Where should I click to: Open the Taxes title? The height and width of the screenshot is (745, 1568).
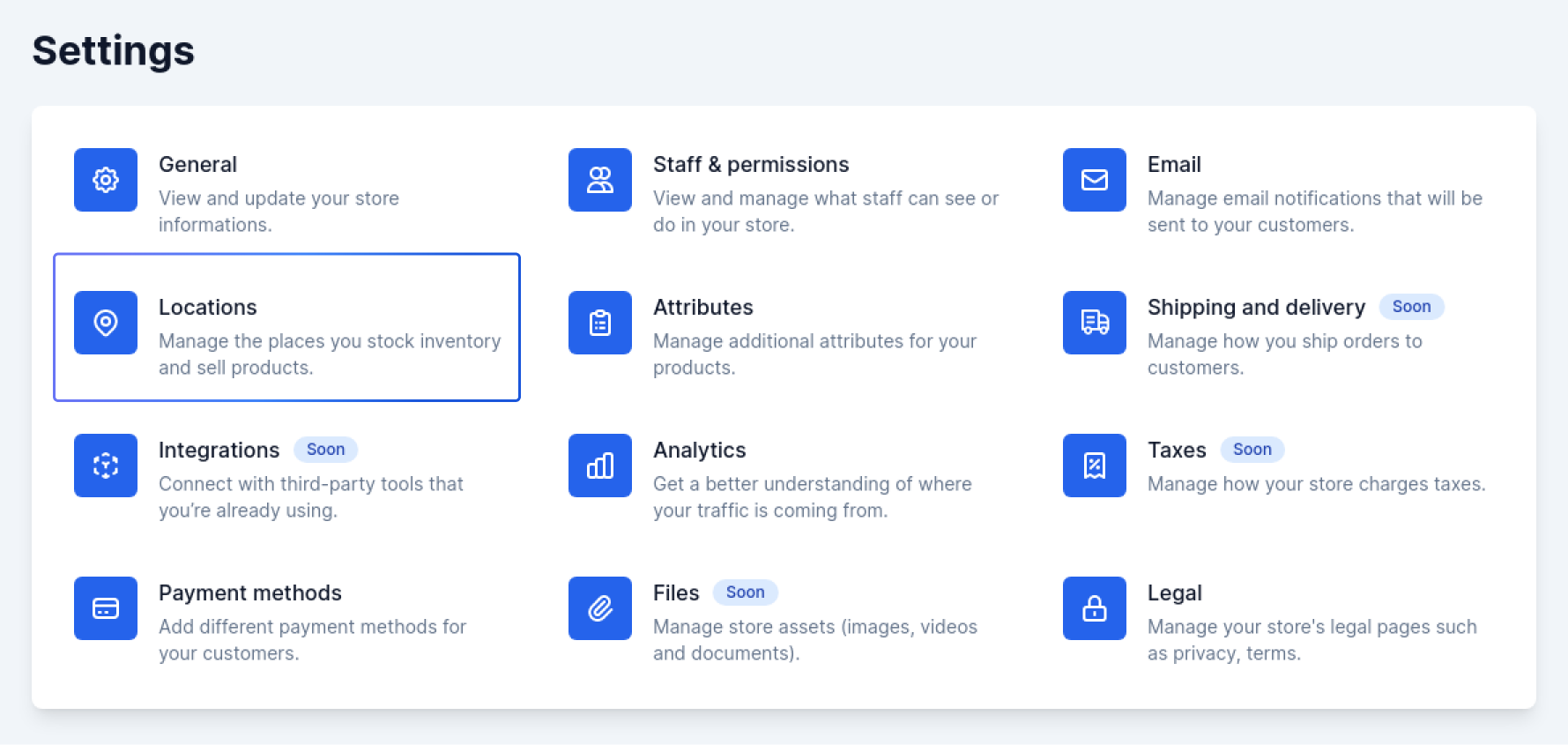(1177, 451)
